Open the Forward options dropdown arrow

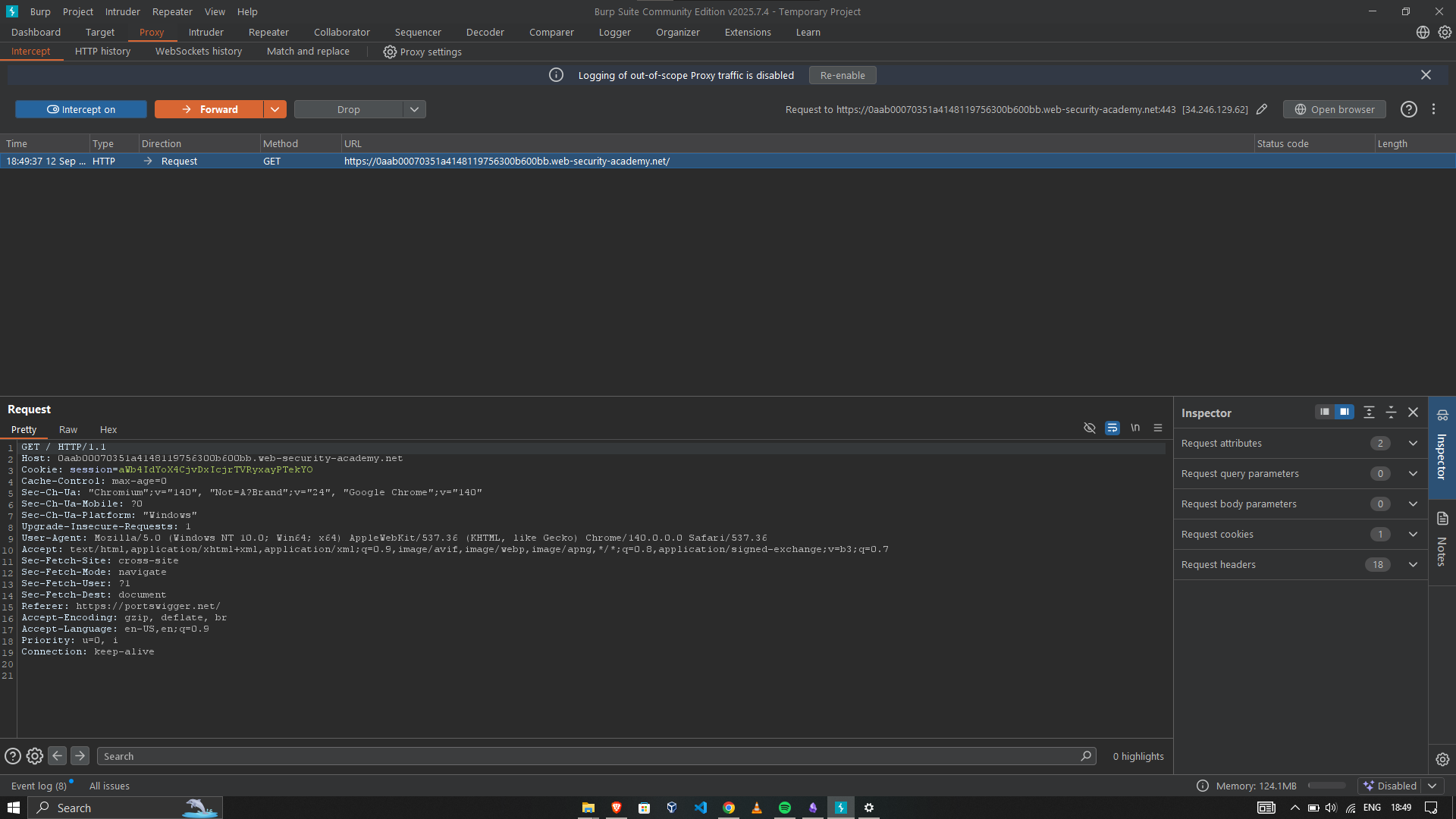pyautogui.click(x=275, y=109)
